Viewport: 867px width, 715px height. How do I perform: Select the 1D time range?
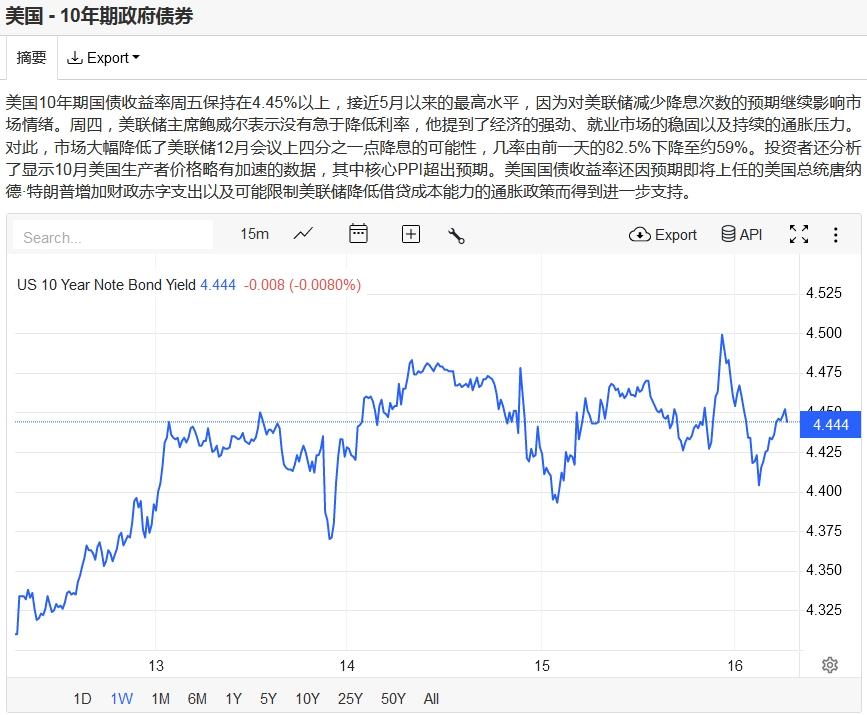tap(83, 698)
